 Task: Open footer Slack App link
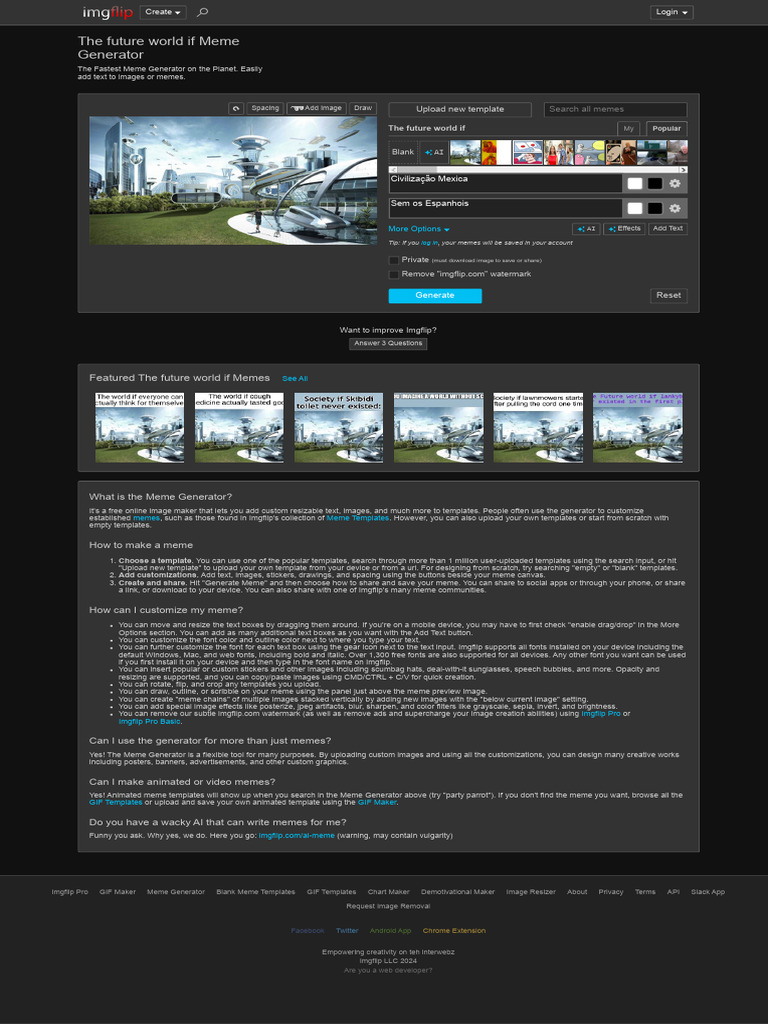pos(708,891)
